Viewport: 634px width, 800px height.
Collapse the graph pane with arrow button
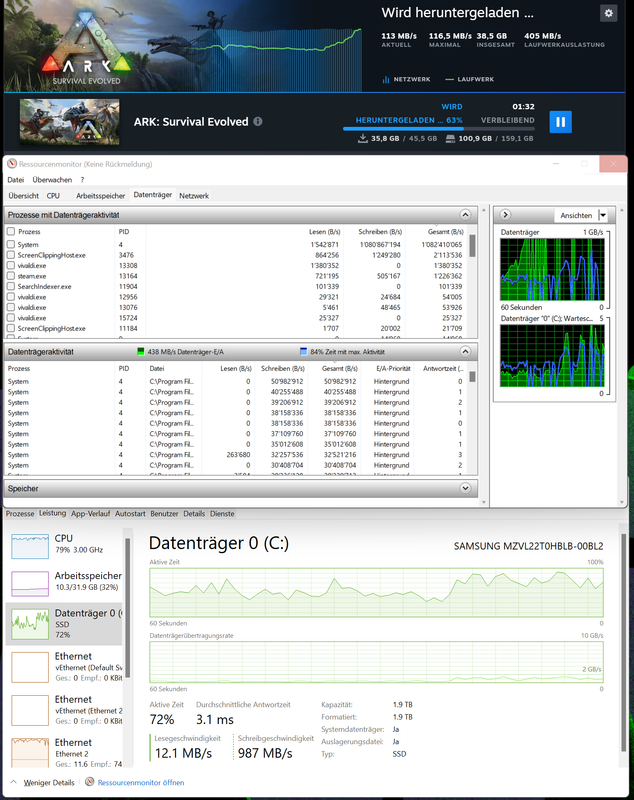click(505, 215)
